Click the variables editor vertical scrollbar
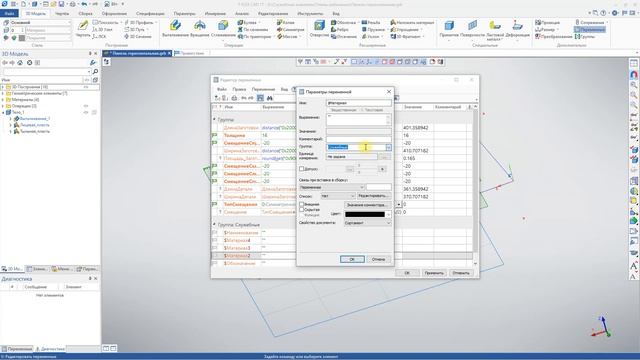The image size is (640, 360). 475,184
